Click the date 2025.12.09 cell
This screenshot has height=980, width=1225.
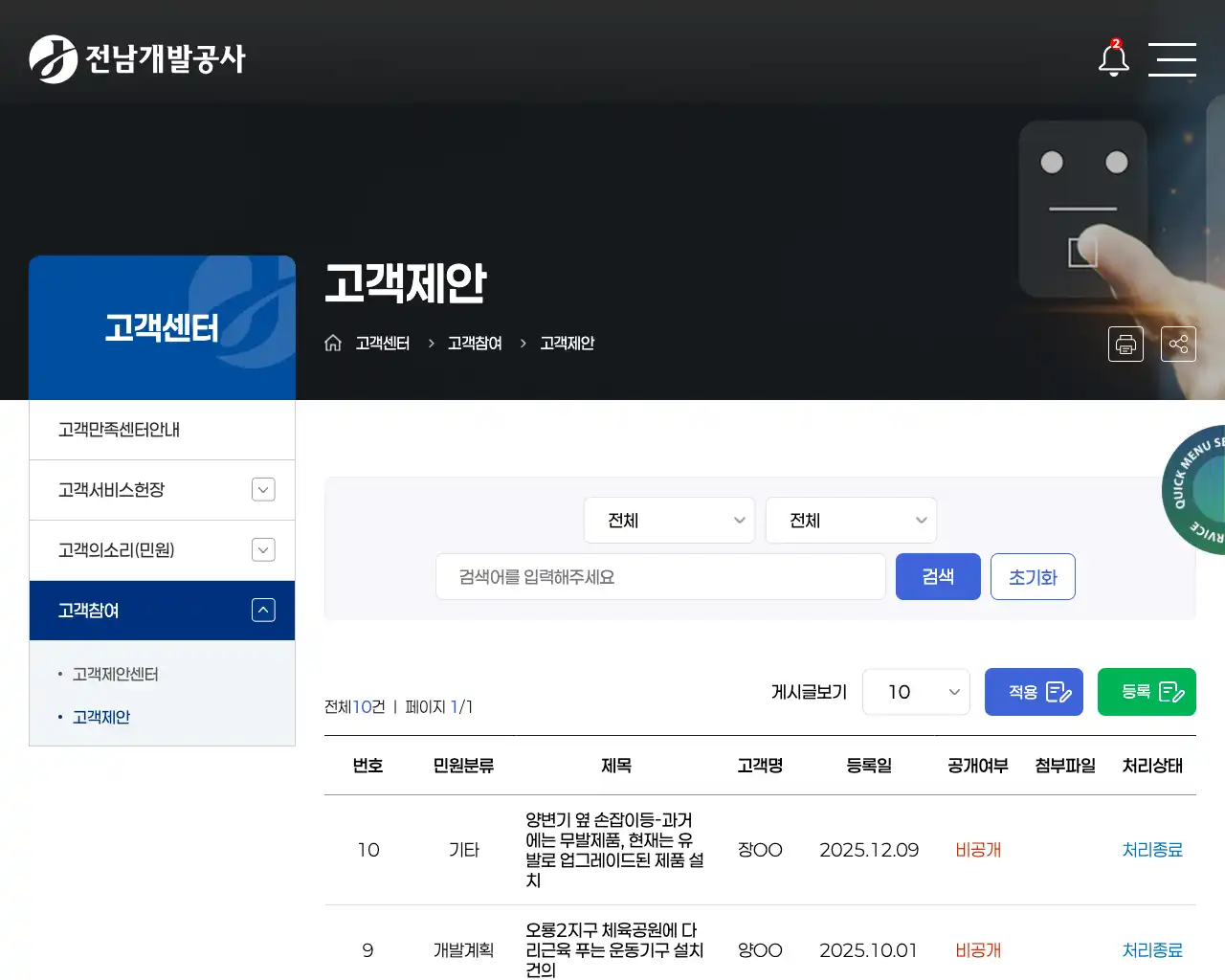click(x=869, y=849)
